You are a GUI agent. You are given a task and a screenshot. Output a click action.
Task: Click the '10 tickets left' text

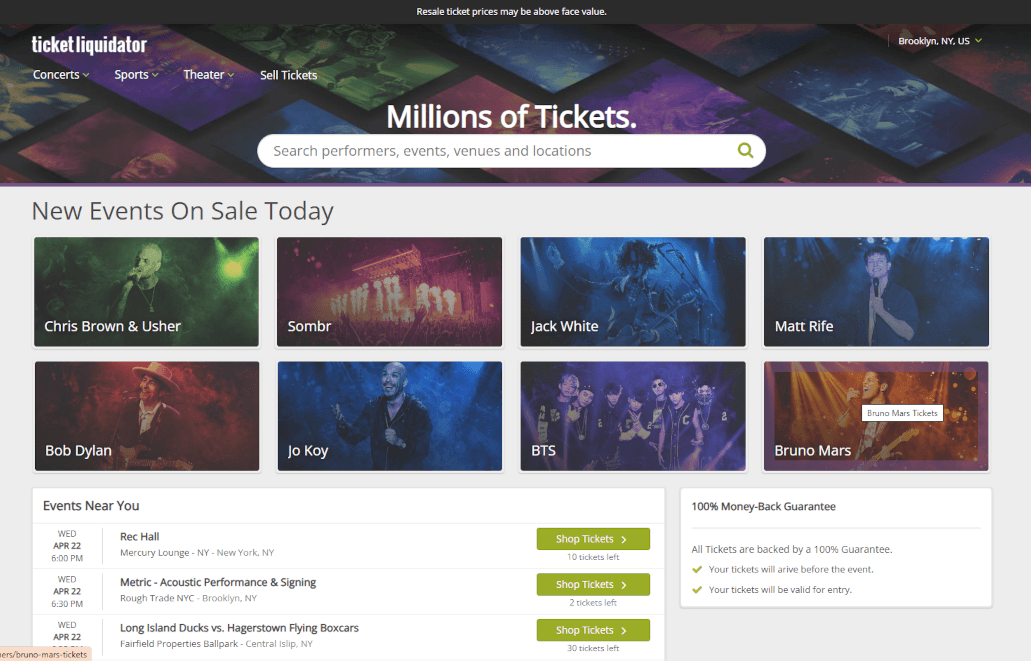pos(593,557)
